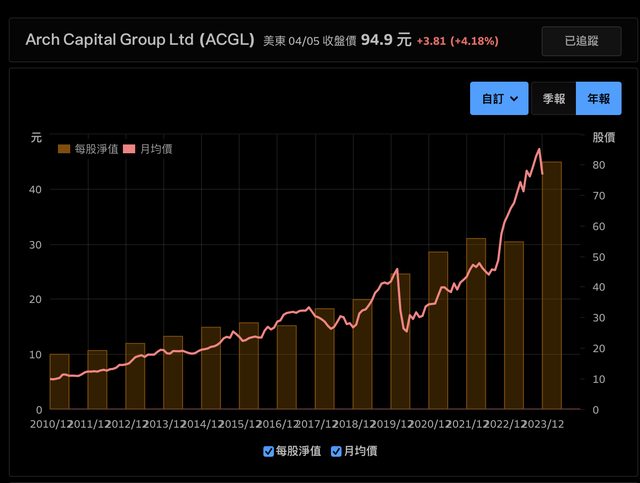Image resolution: width=640 pixels, height=483 pixels.
Task: Click the 已追蹤 follow button
Action: [x=581, y=41]
